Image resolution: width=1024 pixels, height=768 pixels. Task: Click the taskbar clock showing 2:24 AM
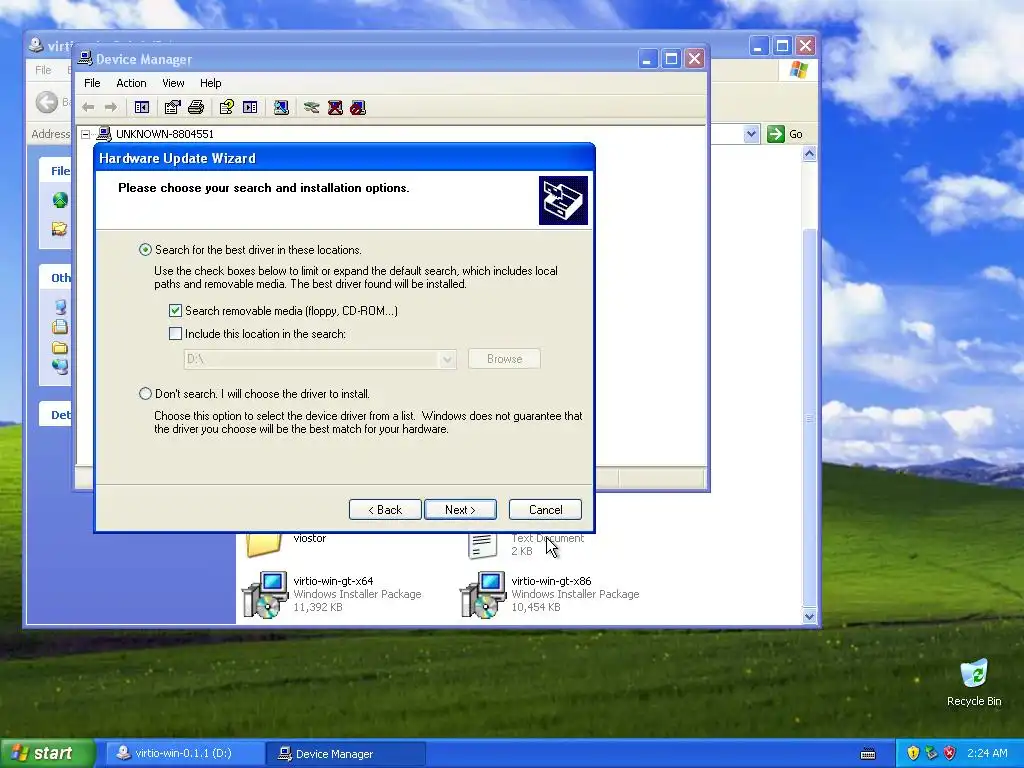[987, 753]
